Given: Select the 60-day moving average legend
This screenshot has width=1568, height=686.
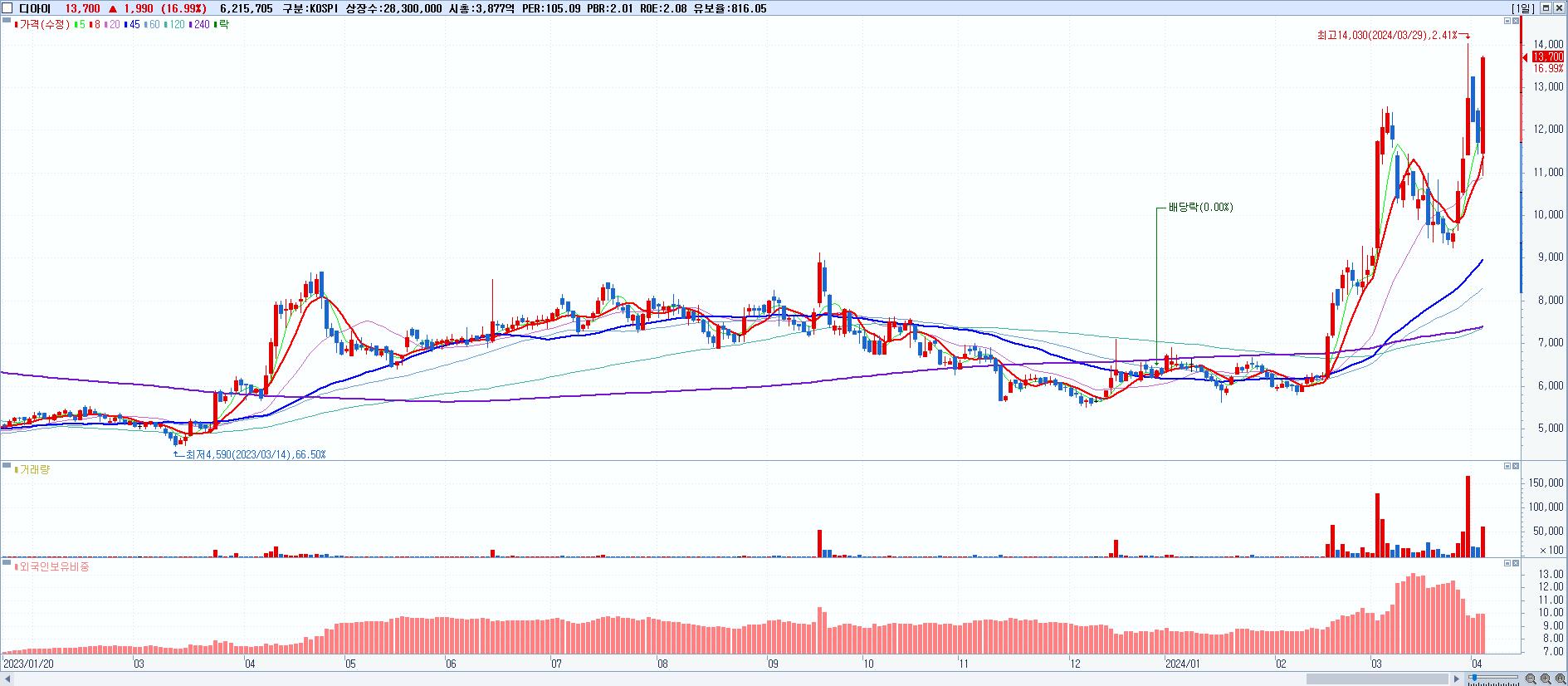Looking at the screenshot, I should click(152, 25).
